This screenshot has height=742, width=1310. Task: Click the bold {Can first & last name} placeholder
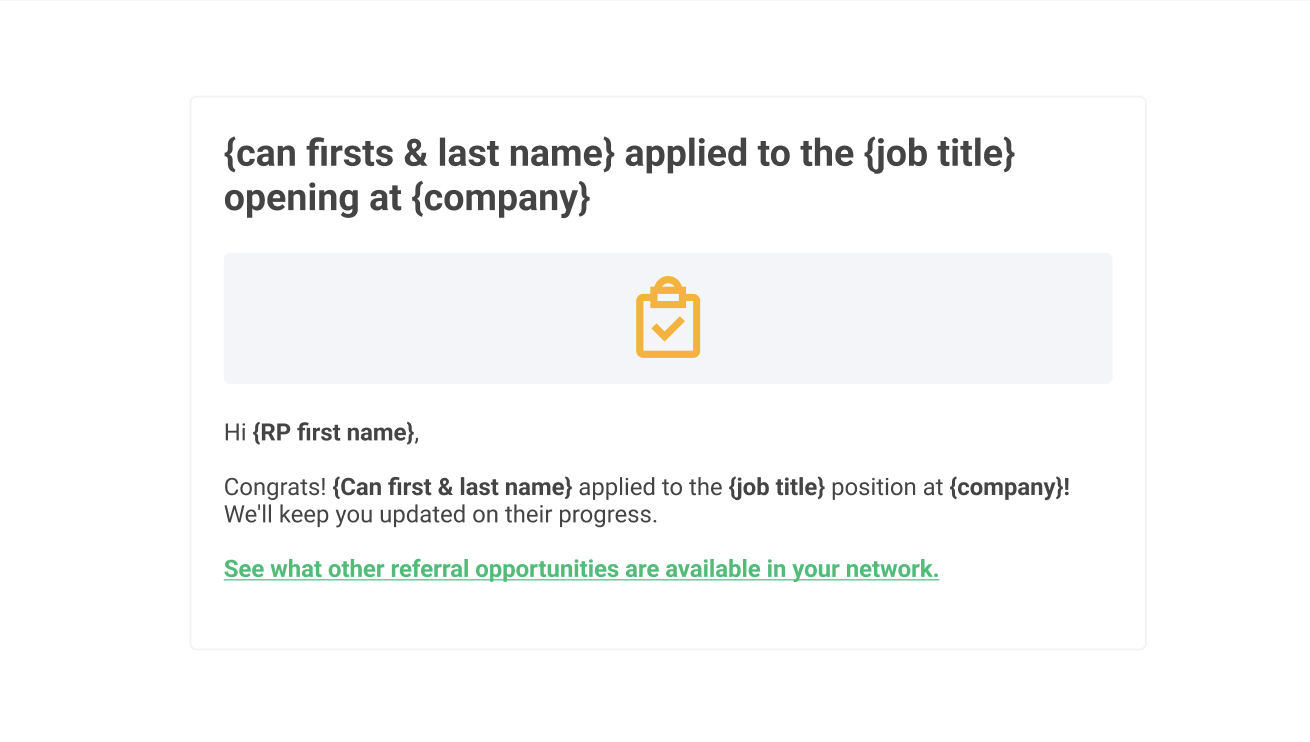(x=452, y=487)
